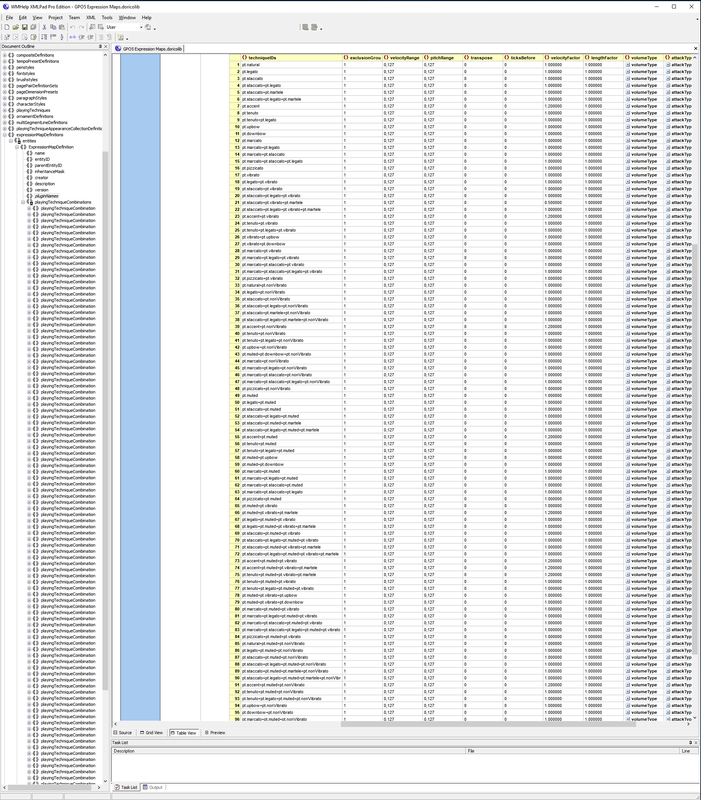
Task: Expand the compositeDefinitions tree node
Action: (x=5, y=55)
